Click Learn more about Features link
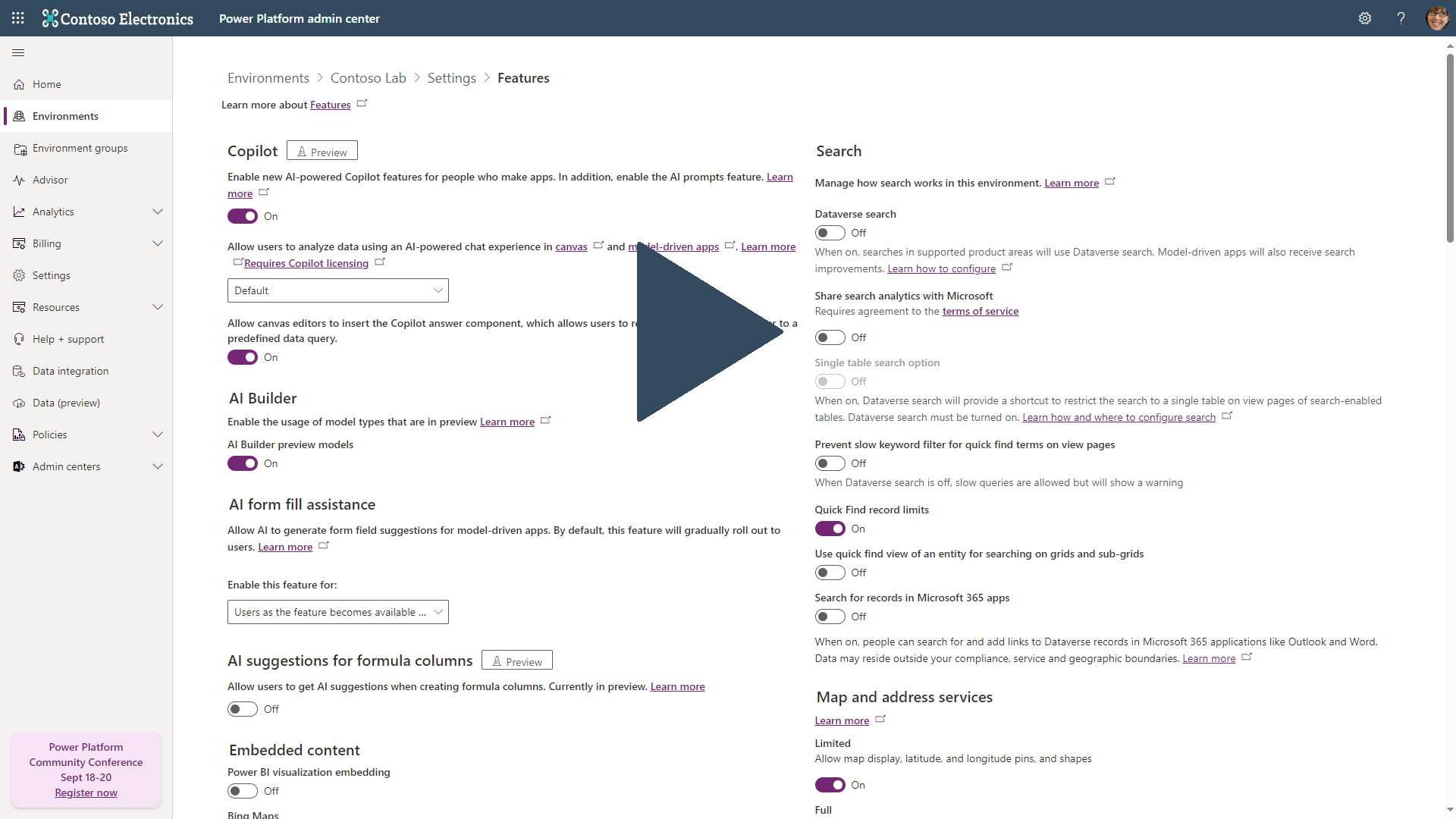Viewport: 1456px width, 819px height. click(330, 104)
